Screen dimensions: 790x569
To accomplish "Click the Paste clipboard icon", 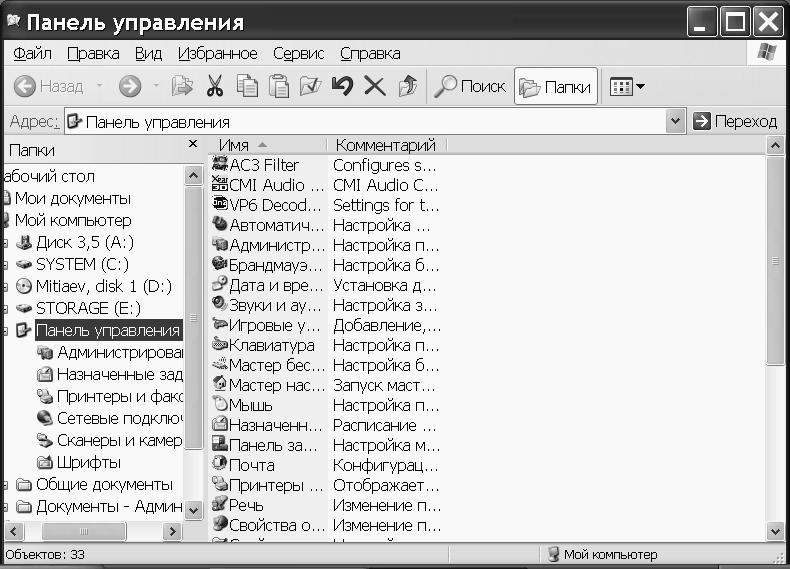I will click(x=279, y=86).
